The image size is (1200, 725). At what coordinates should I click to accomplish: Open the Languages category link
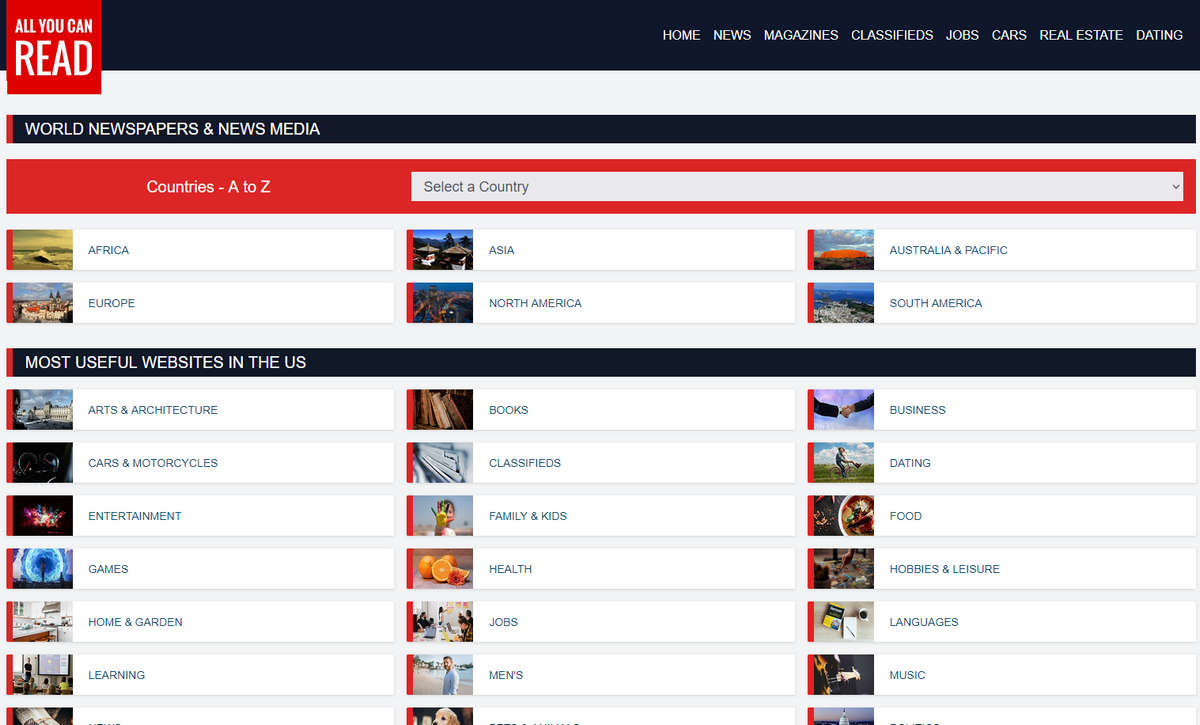[924, 622]
